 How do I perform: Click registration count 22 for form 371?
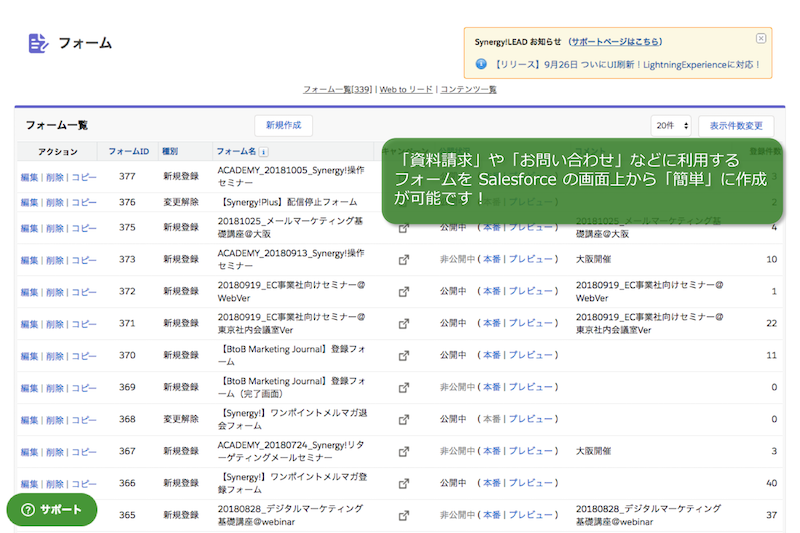(x=771, y=323)
